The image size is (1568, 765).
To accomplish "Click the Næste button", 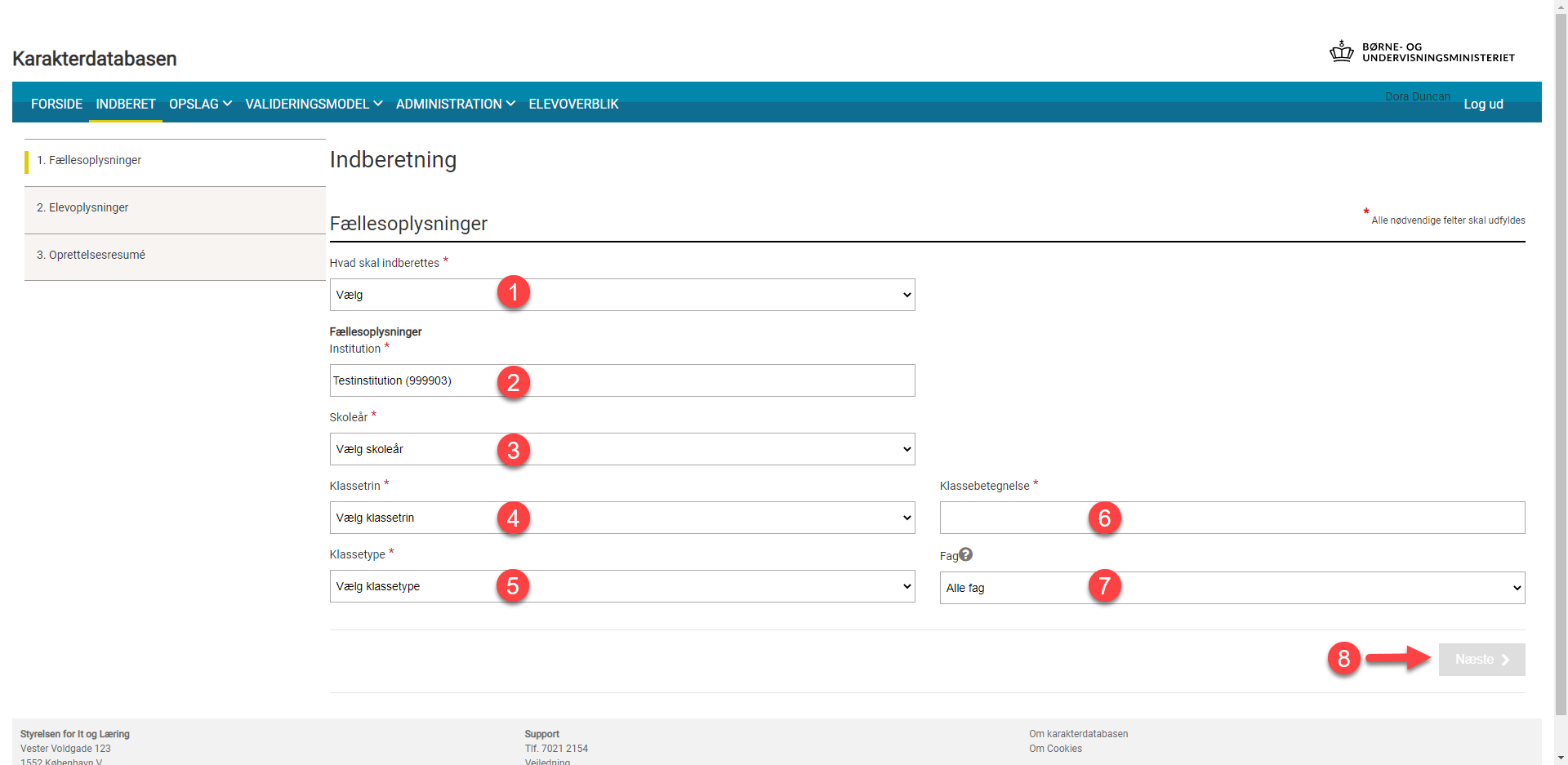I will pos(1481,660).
